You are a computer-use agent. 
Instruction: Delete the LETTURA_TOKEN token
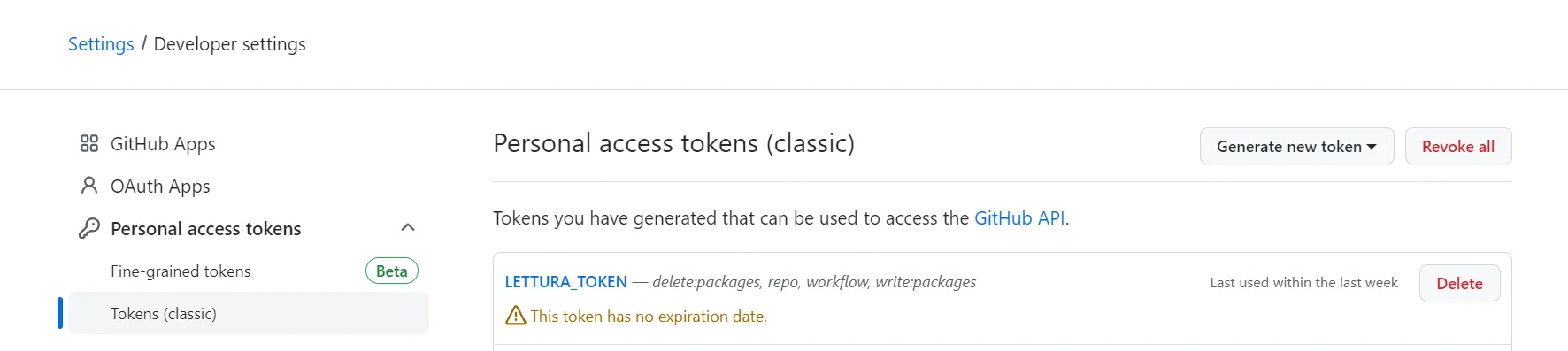(x=1459, y=283)
